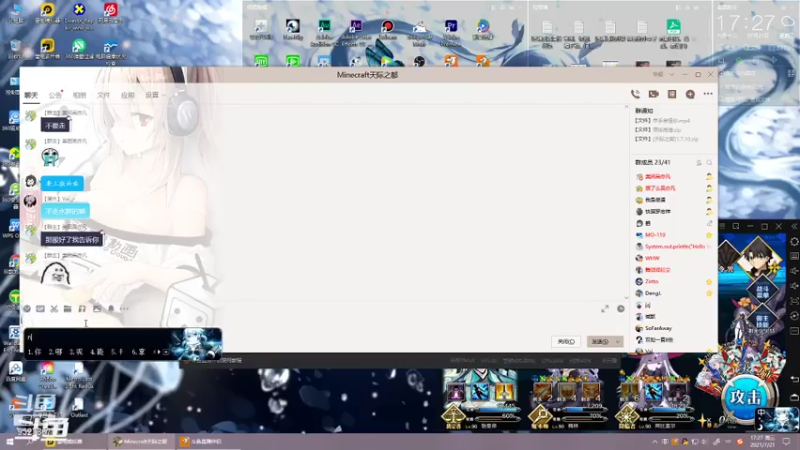This screenshot has height=450, width=800.
Task: Open the square app icon beside the video call
Action: (x=672, y=94)
